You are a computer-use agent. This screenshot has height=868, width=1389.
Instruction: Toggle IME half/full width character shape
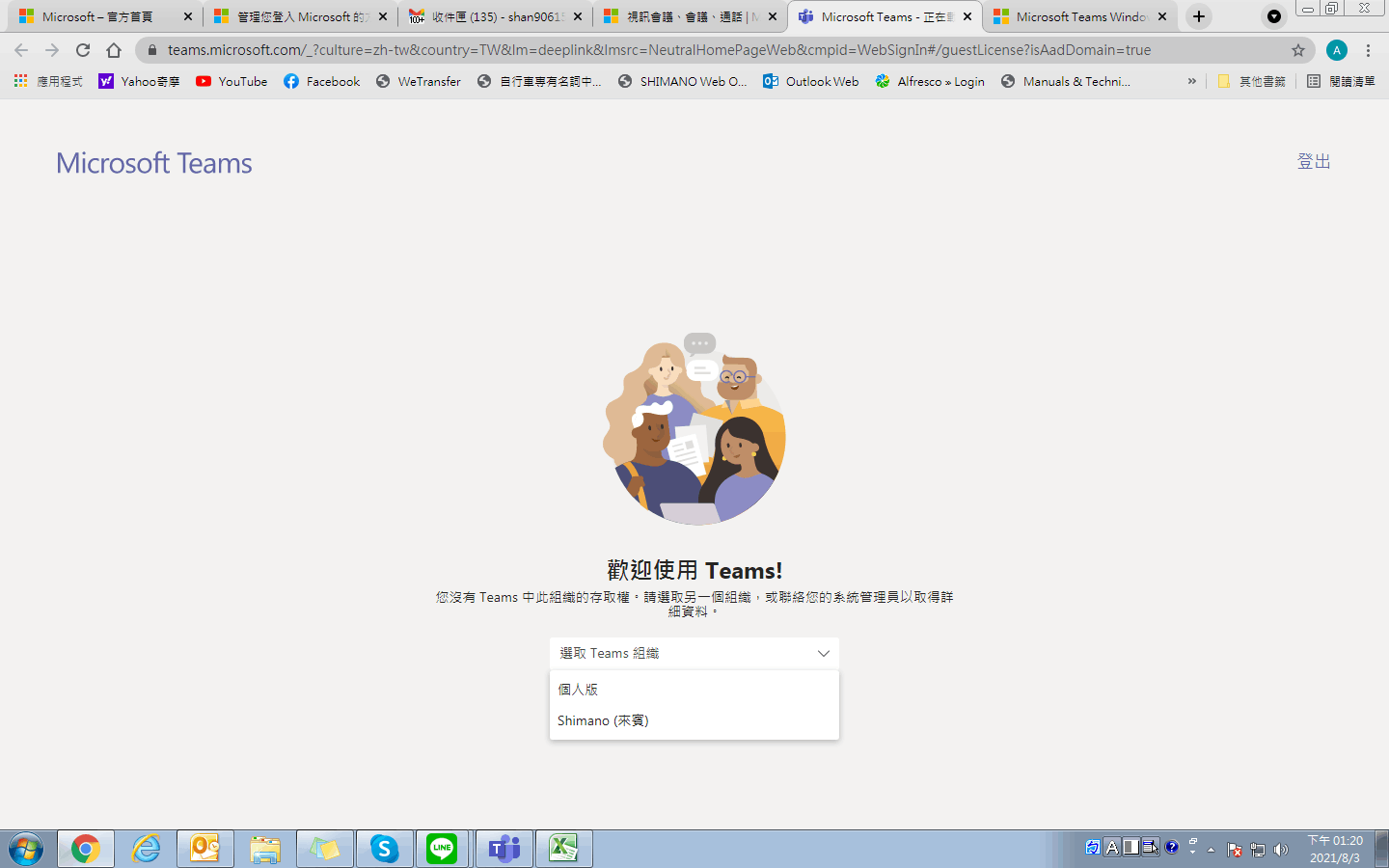[x=1130, y=848]
